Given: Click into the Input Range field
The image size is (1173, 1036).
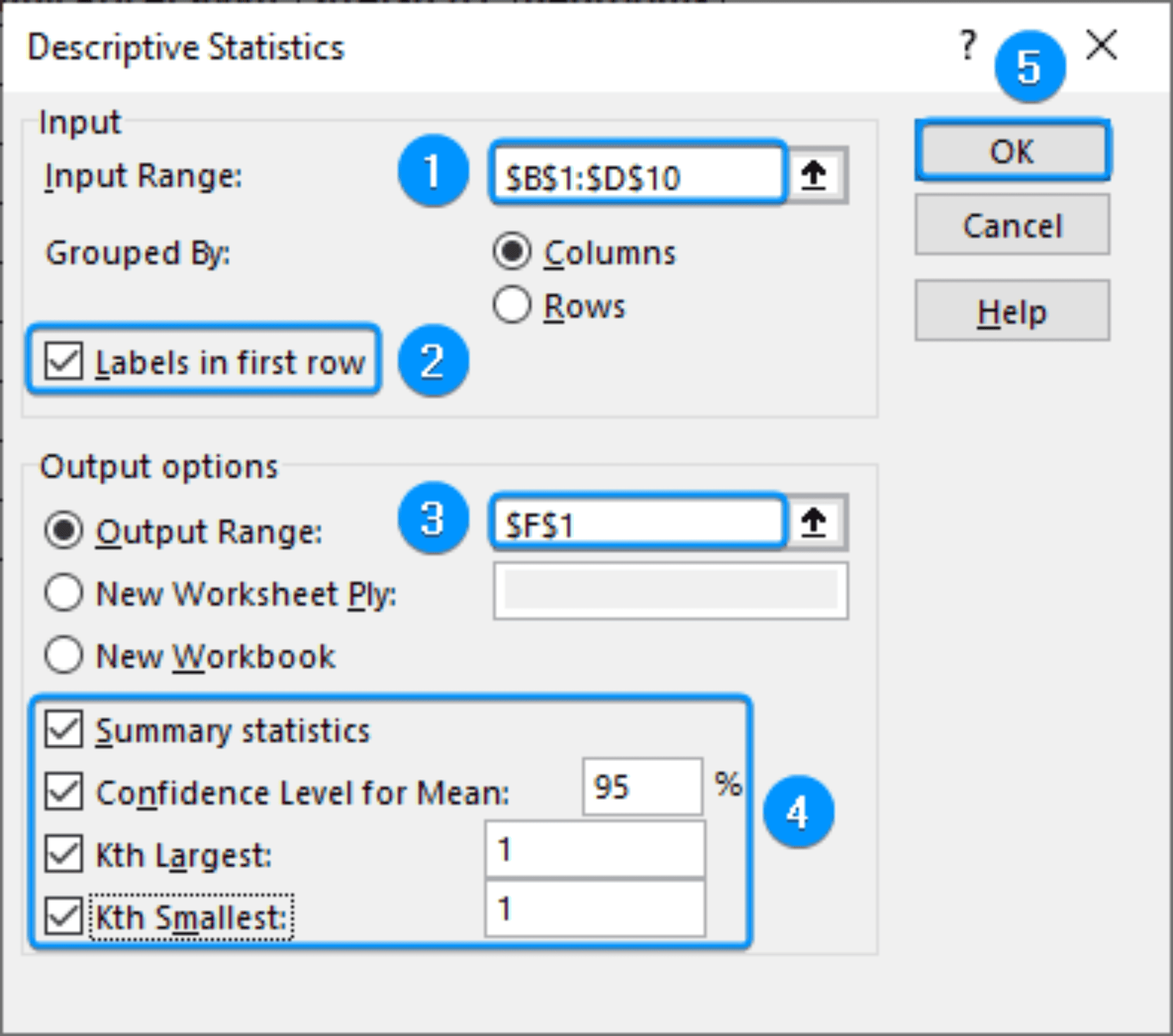Looking at the screenshot, I should tap(637, 175).
